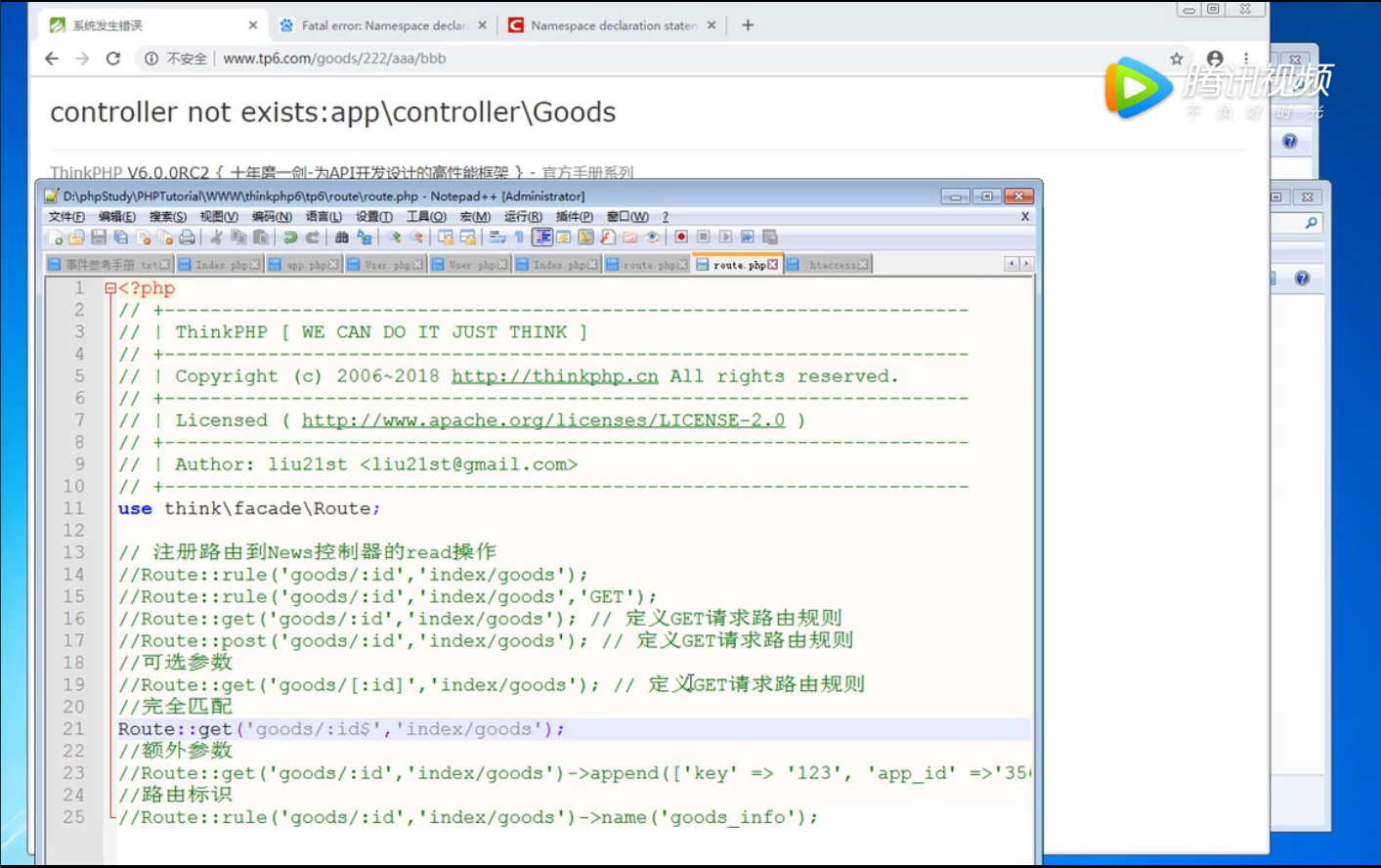The height and width of the screenshot is (868, 1381).
Task: Switch to the 事件参考手册.txt tab
Action: (x=109, y=265)
